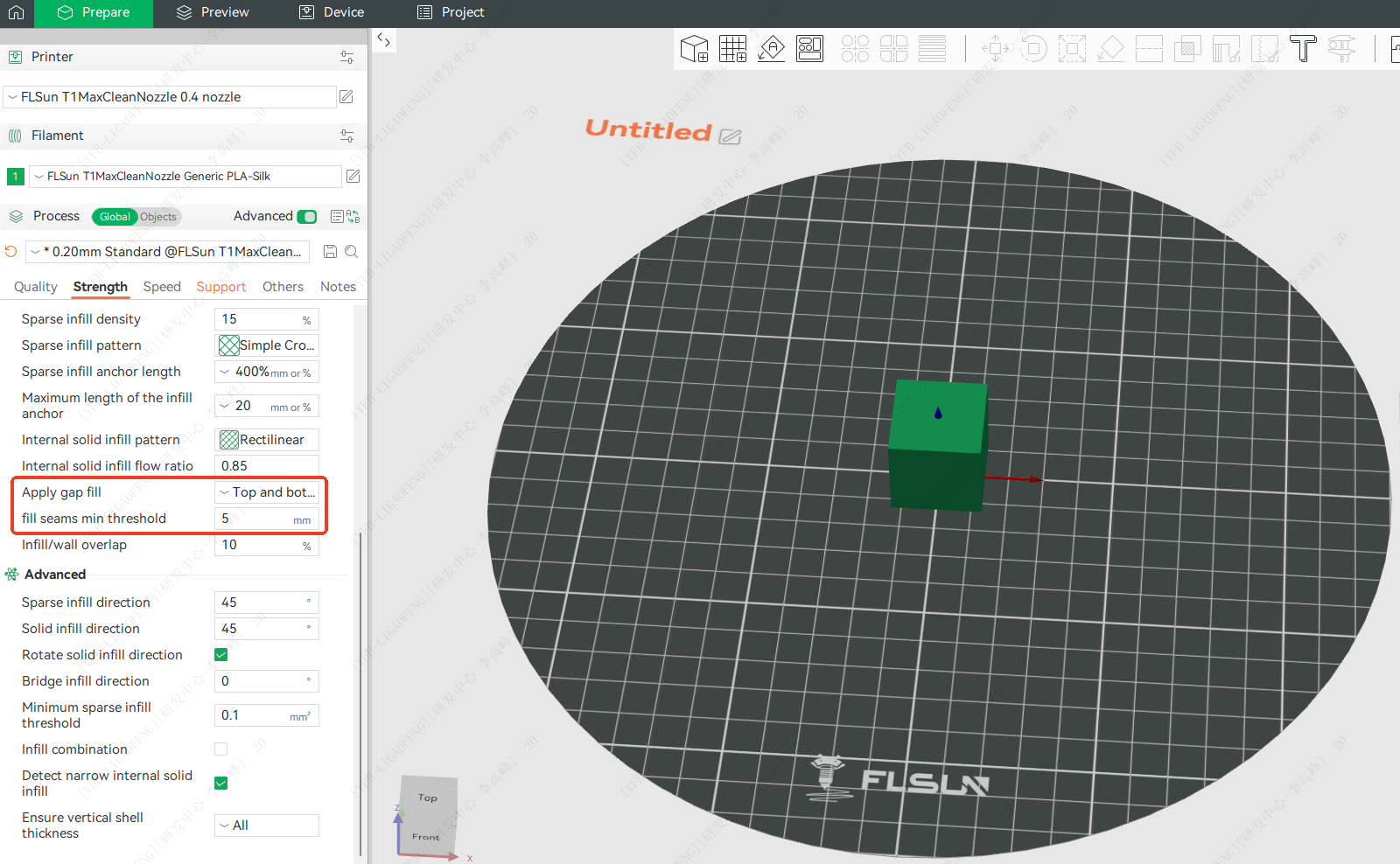Screen dimensions: 1400x864
Task: Uncheck Rotate solid infill direction
Action: pyautogui.click(x=221, y=655)
